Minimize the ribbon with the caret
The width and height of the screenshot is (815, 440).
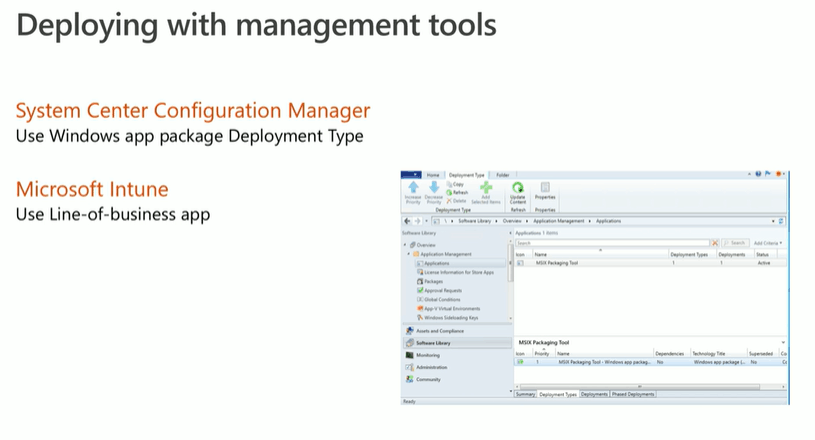750,175
